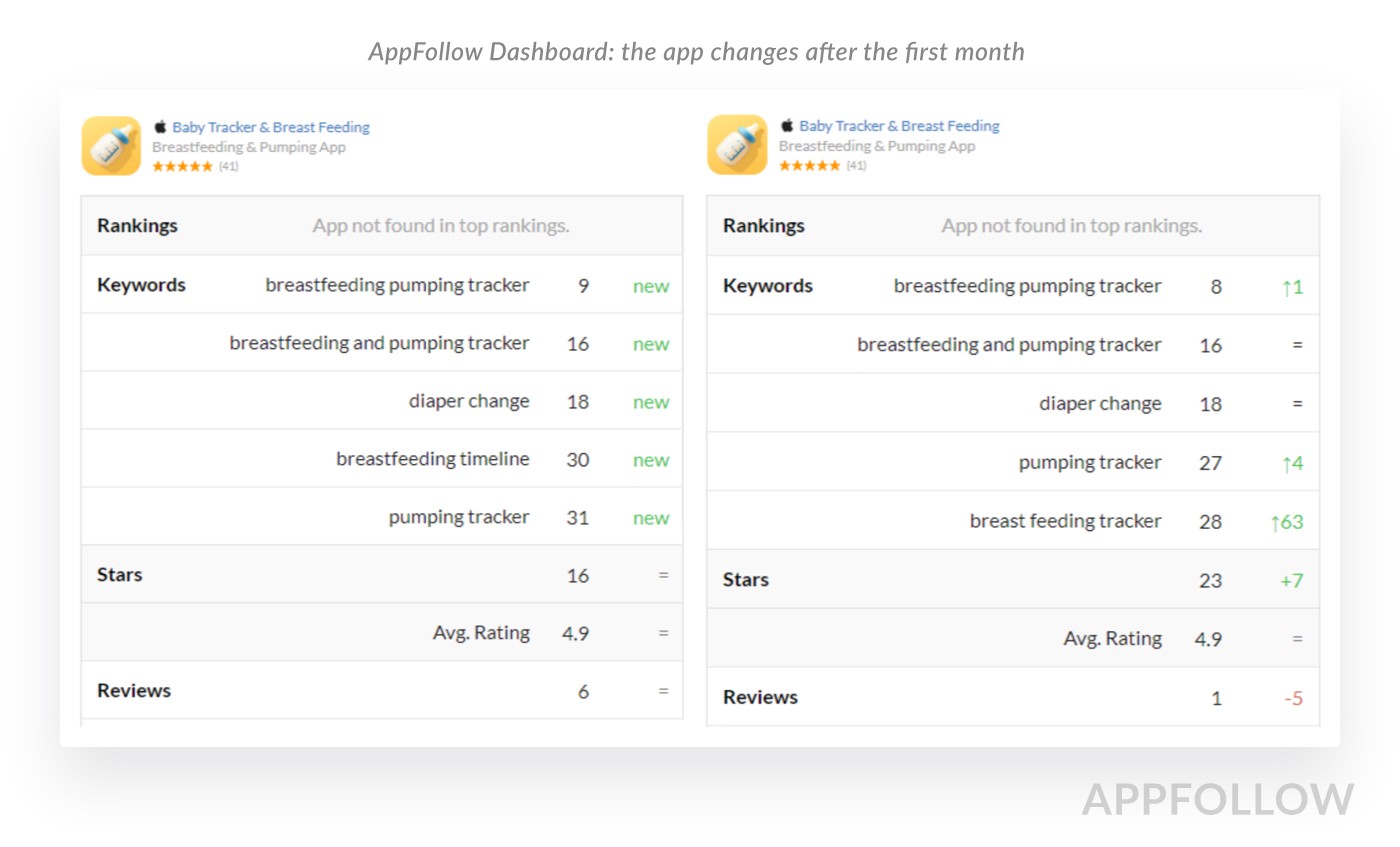The image size is (1400, 847).
Task: Click the Rankings header in left panel
Action: 137,225
